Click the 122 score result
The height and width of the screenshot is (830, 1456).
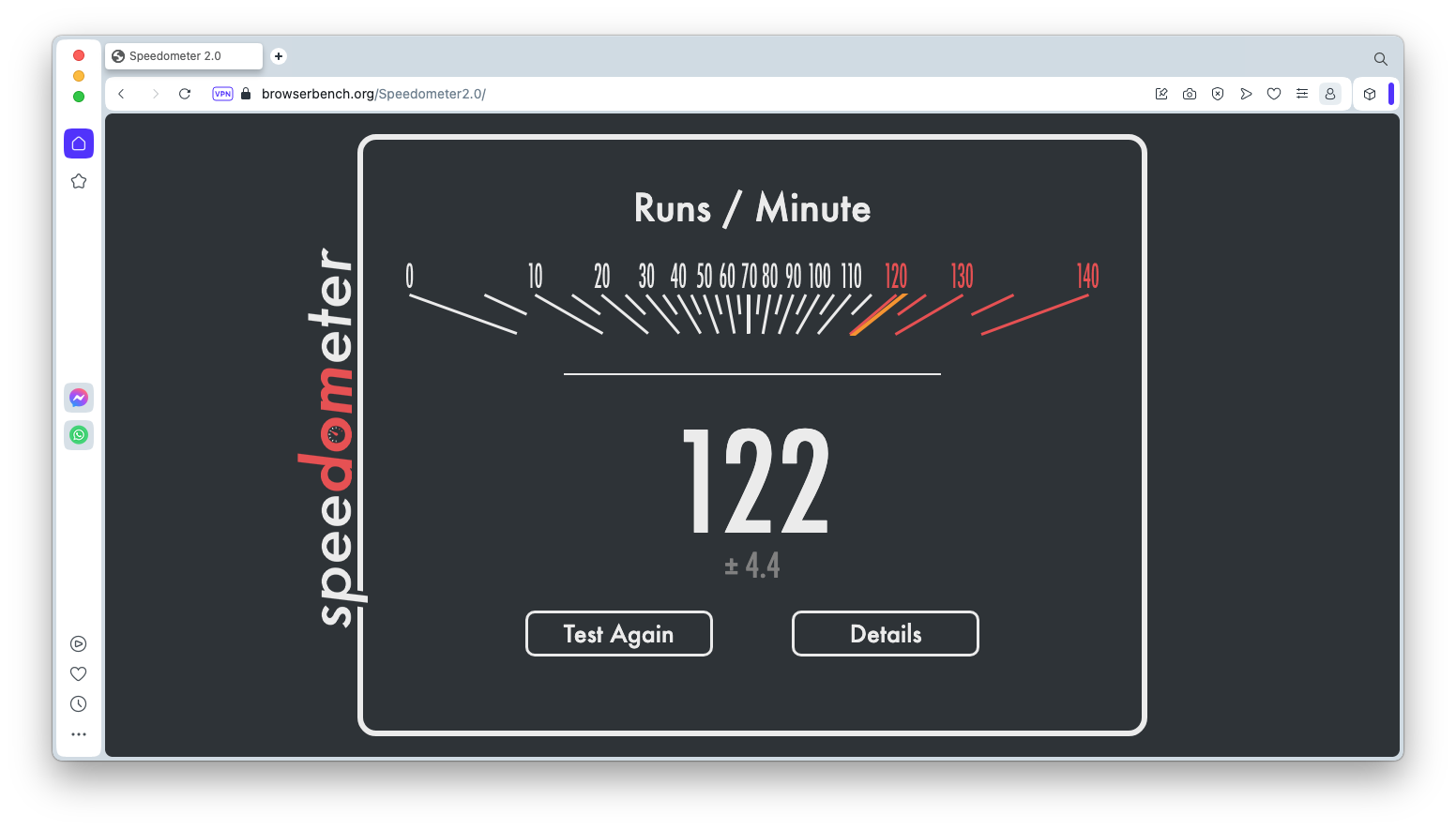[756, 481]
